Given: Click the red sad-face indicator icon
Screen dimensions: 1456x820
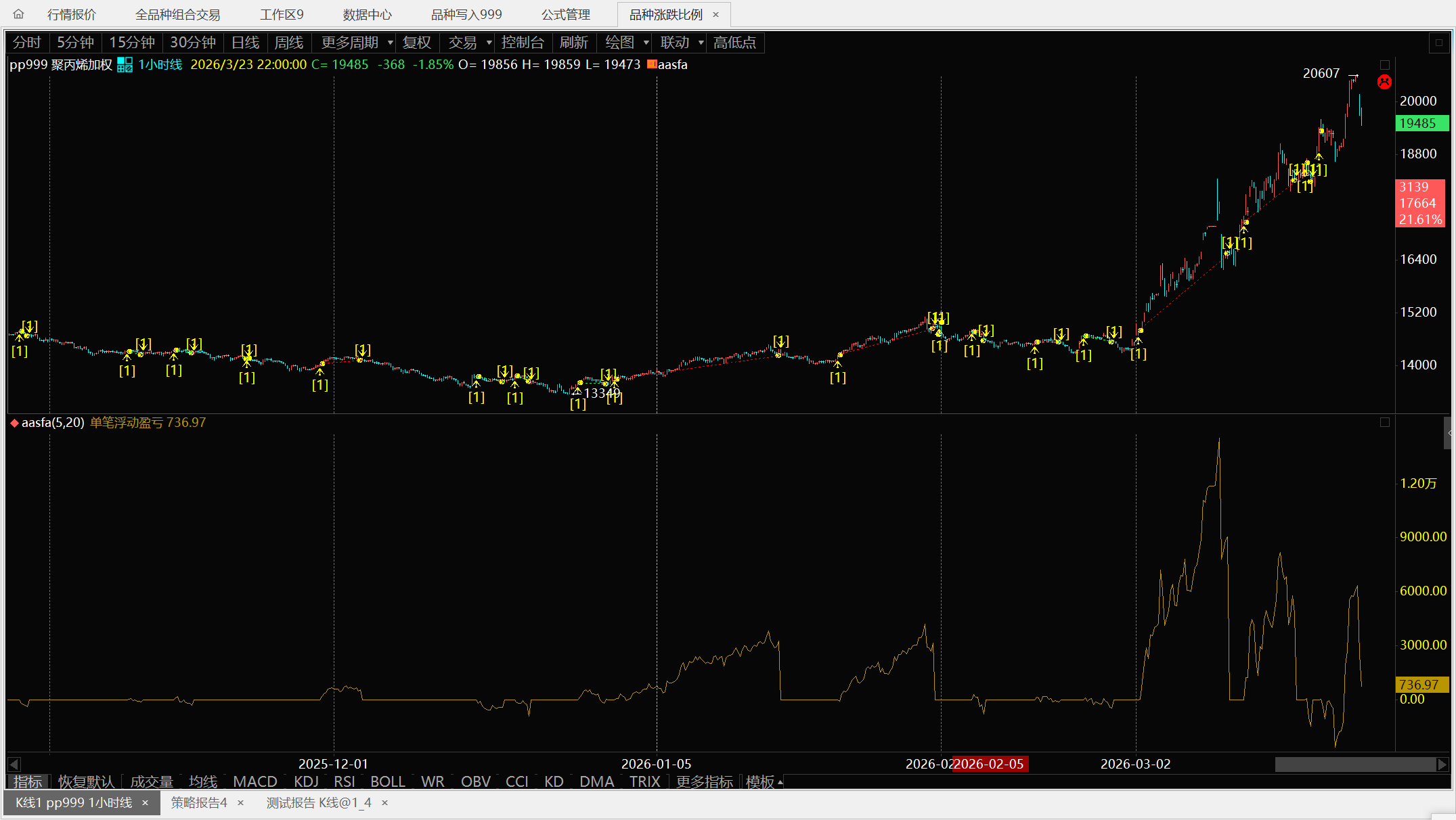Looking at the screenshot, I should [1384, 83].
